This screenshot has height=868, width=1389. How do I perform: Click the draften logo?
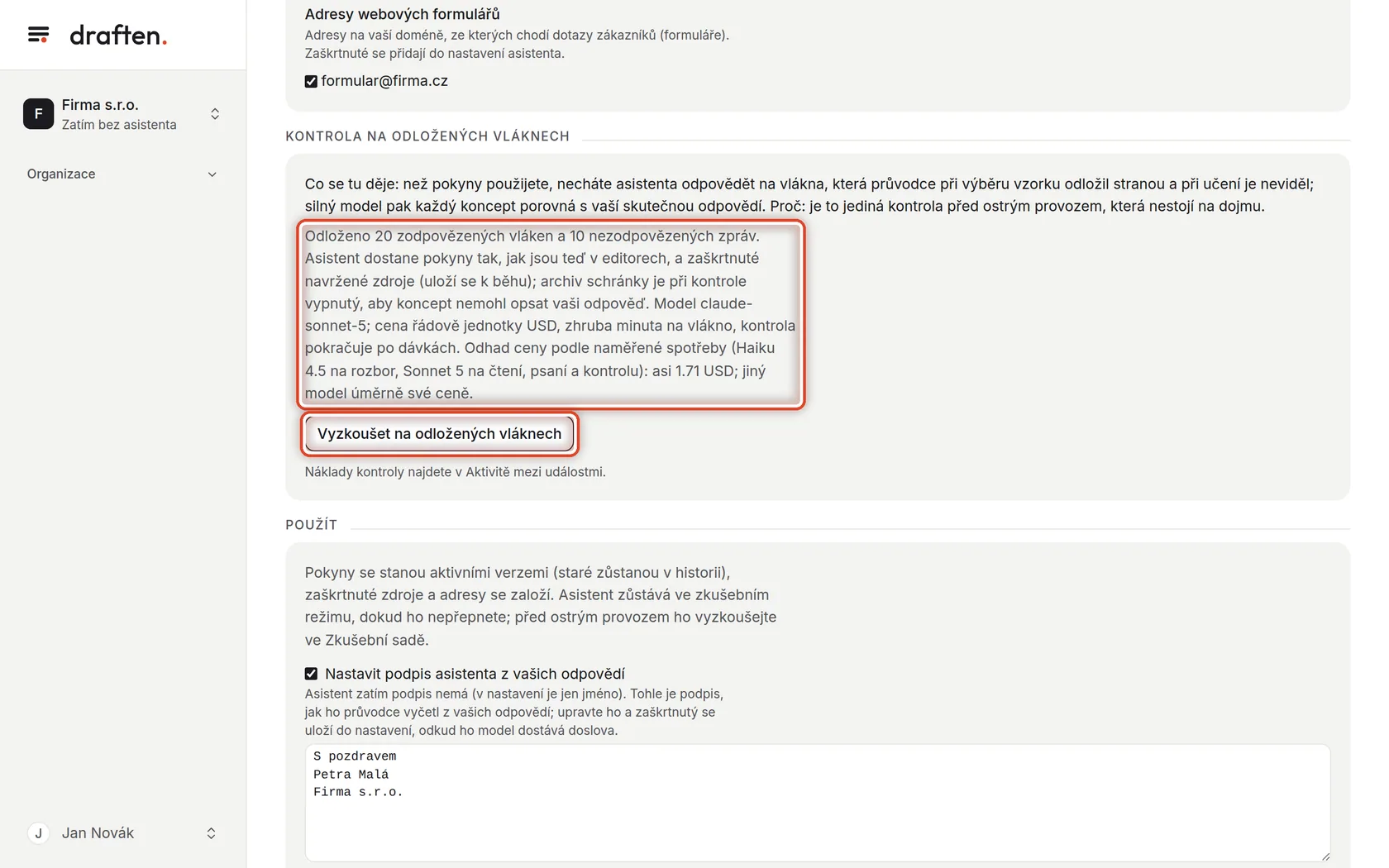118,35
